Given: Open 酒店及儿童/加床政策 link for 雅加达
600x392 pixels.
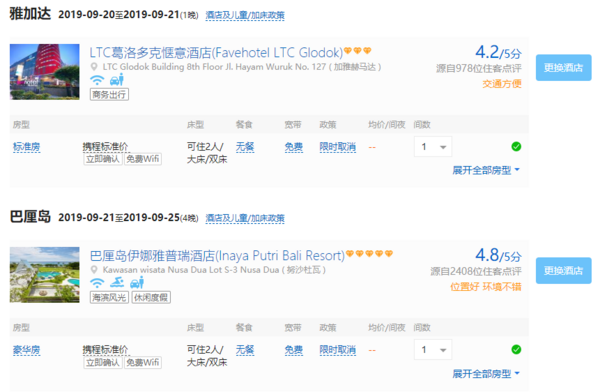Looking at the screenshot, I should point(245,15).
